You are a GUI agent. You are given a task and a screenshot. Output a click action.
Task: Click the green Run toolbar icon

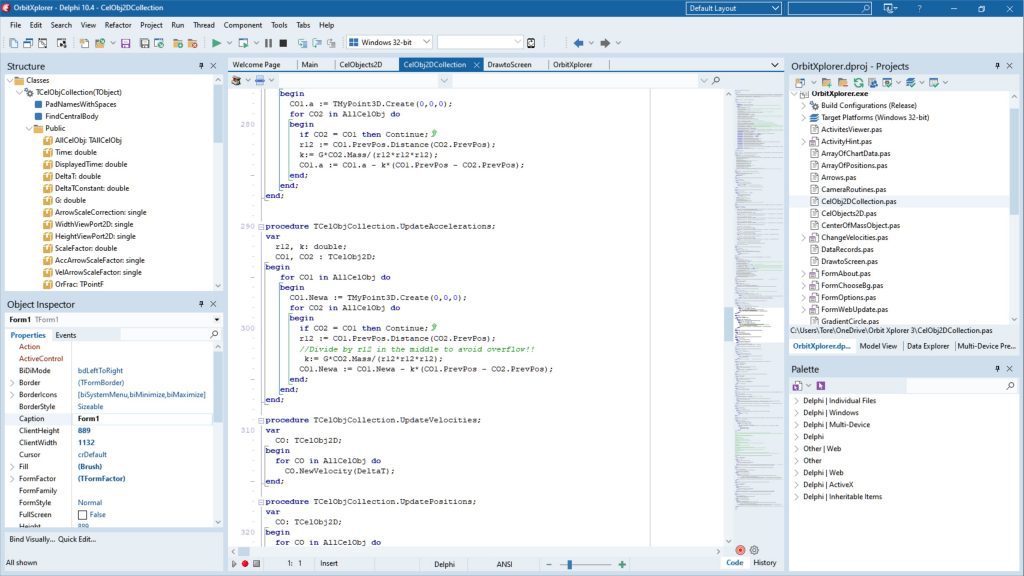point(216,43)
